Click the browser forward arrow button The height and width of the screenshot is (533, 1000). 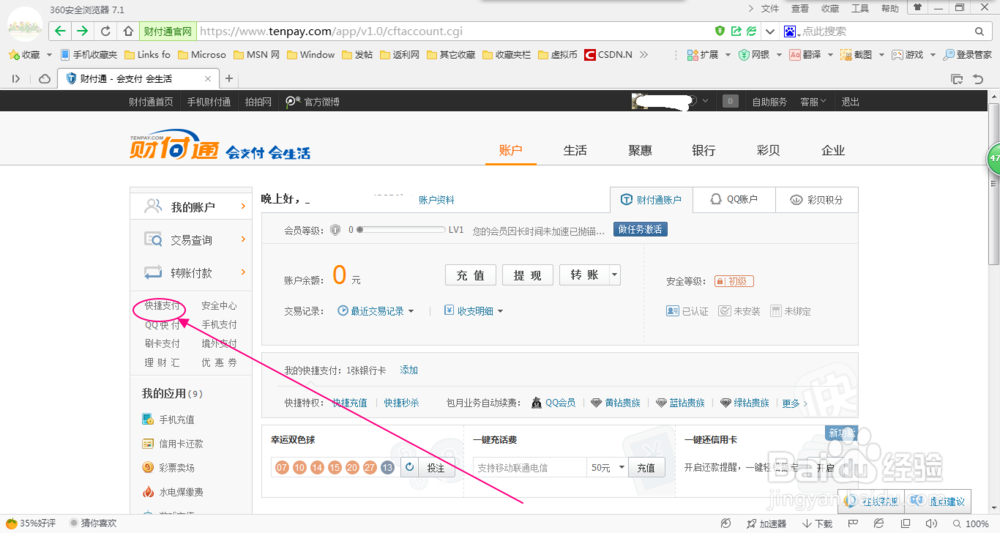click(x=82, y=31)
